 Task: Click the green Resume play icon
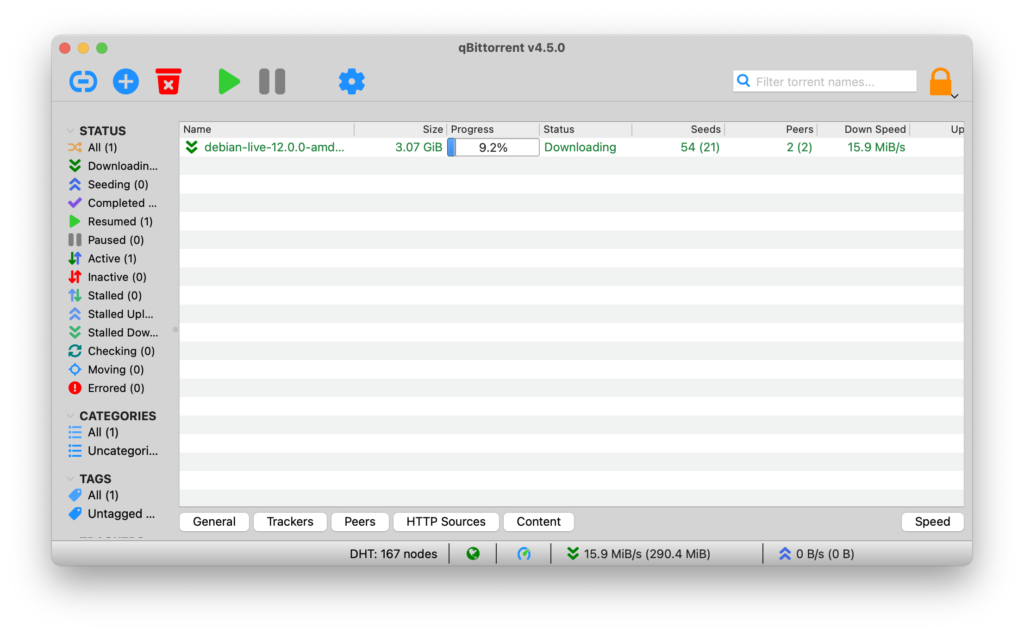pos(229,82)
